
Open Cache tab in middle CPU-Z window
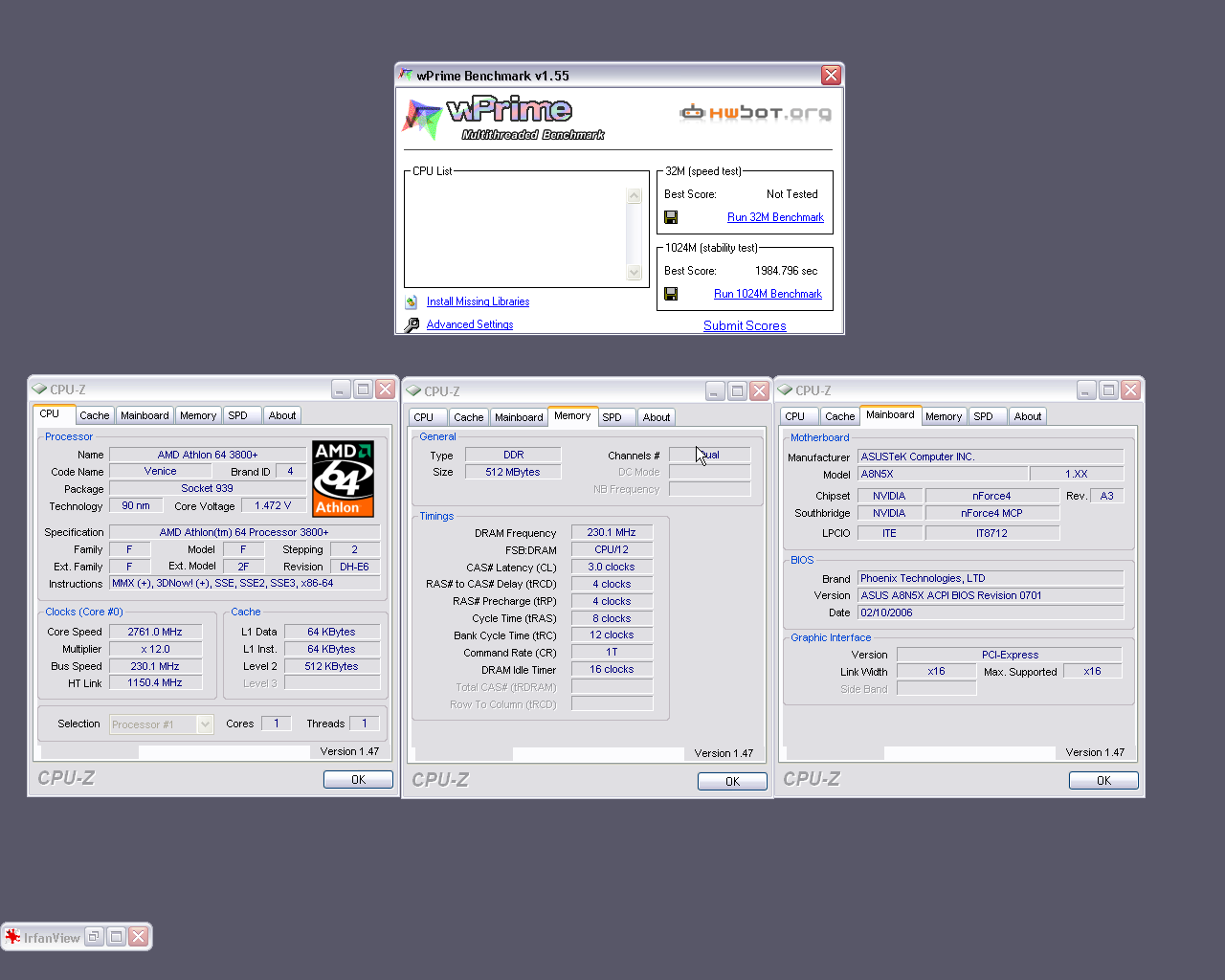click(469, 417)
